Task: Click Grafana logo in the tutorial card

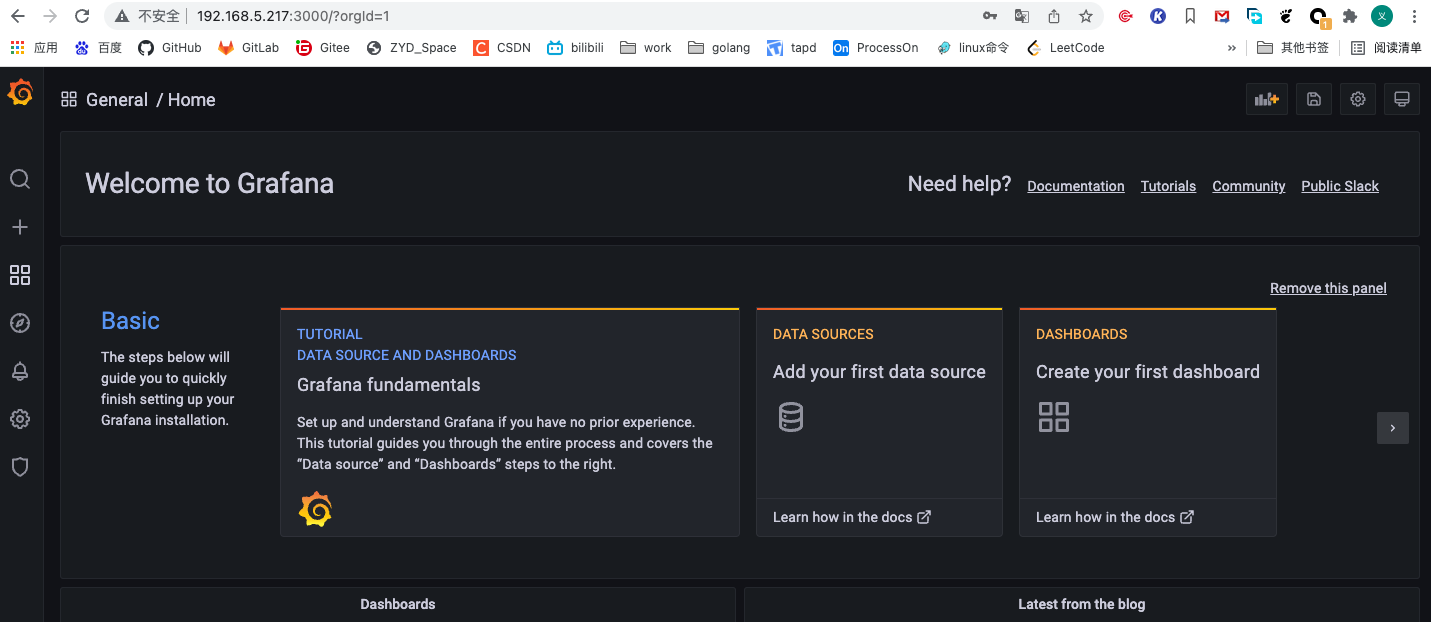Action: [x=315, y=510]
